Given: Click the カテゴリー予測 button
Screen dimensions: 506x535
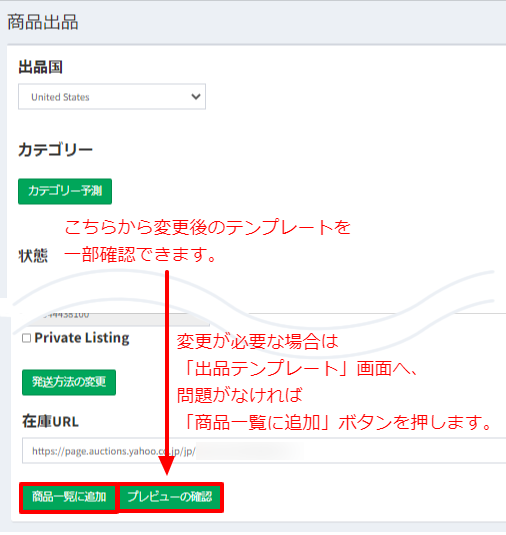Looking at the screenshot, I should pyautogui.click(x=65, y=191).
